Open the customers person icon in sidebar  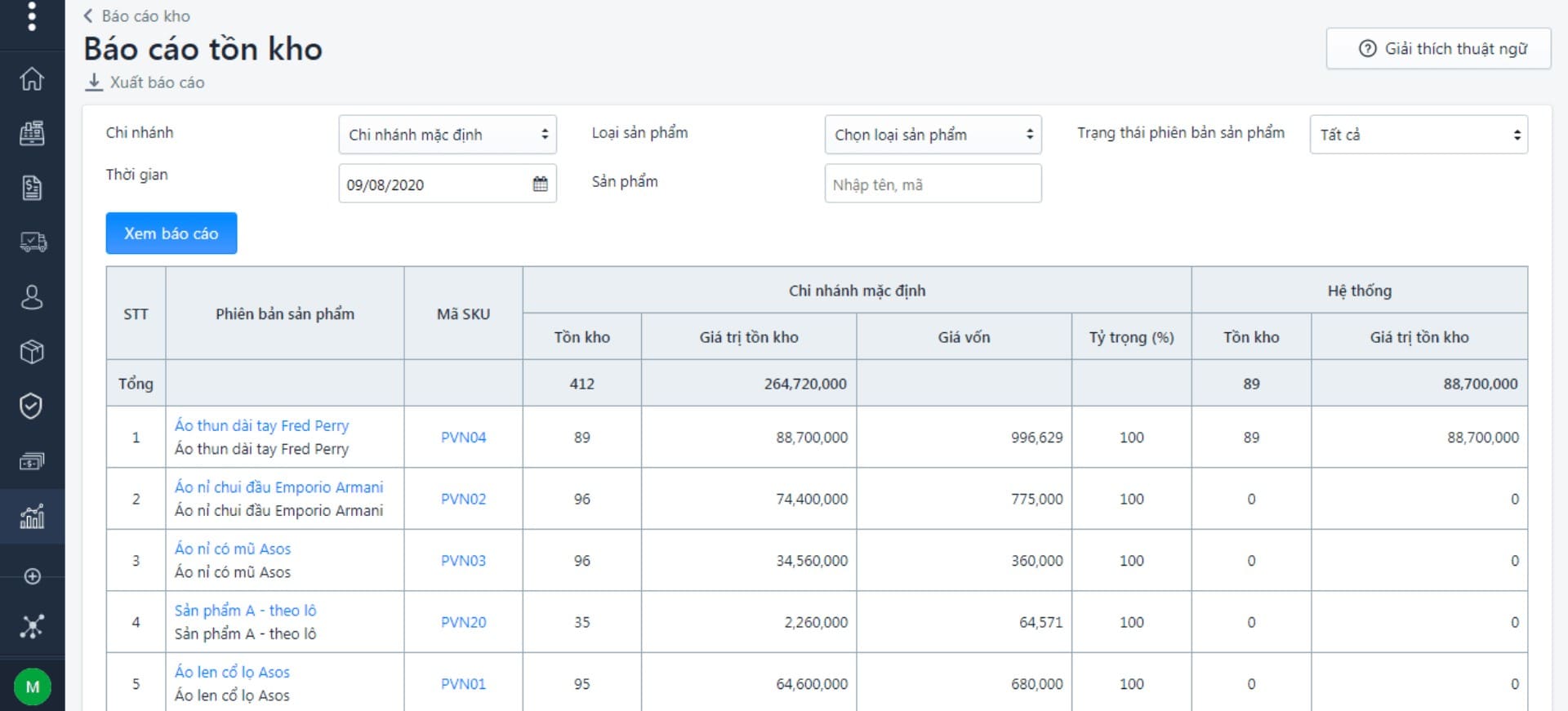click(x=32, y=297)
